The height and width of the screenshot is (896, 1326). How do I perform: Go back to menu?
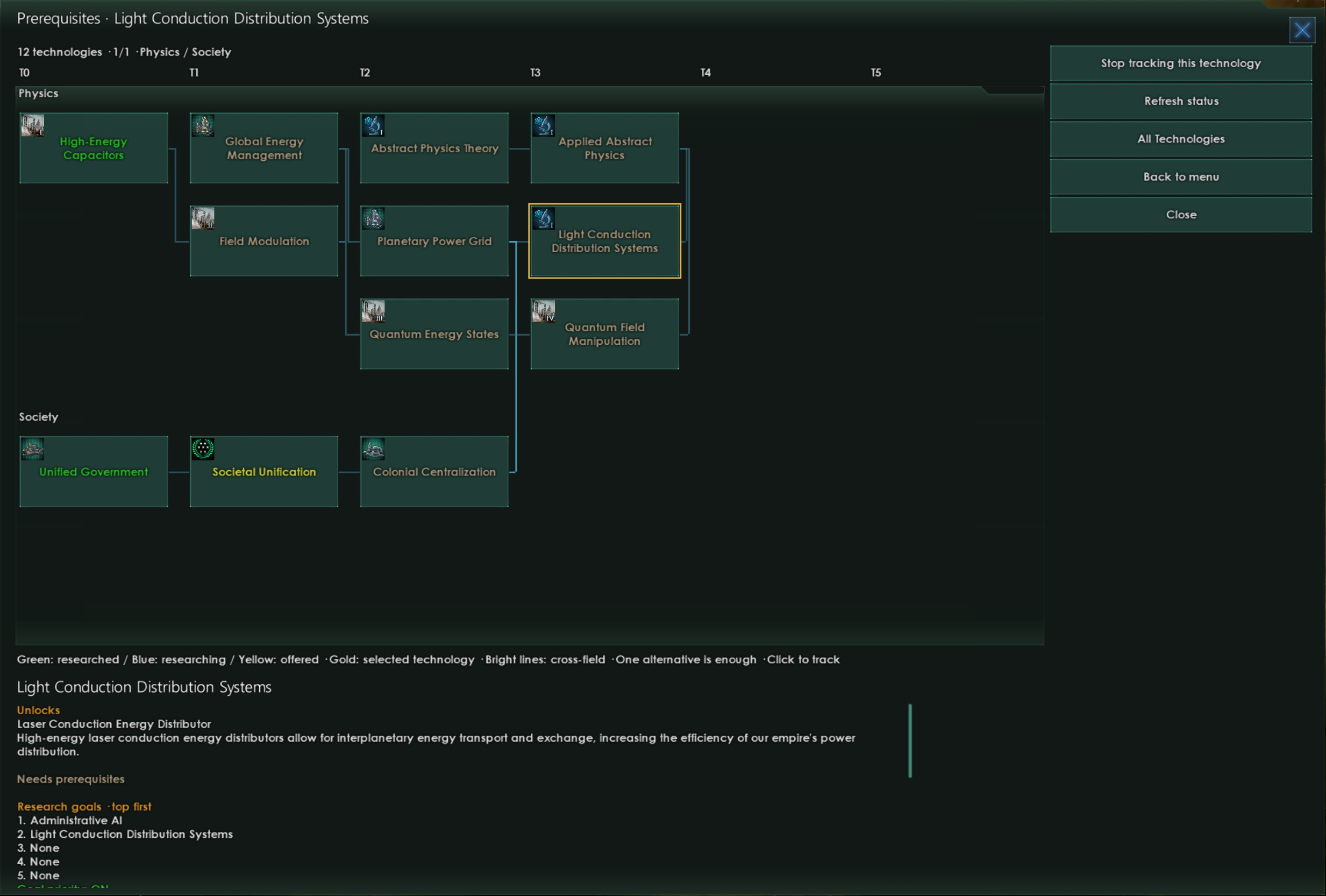coord(1180,177)
